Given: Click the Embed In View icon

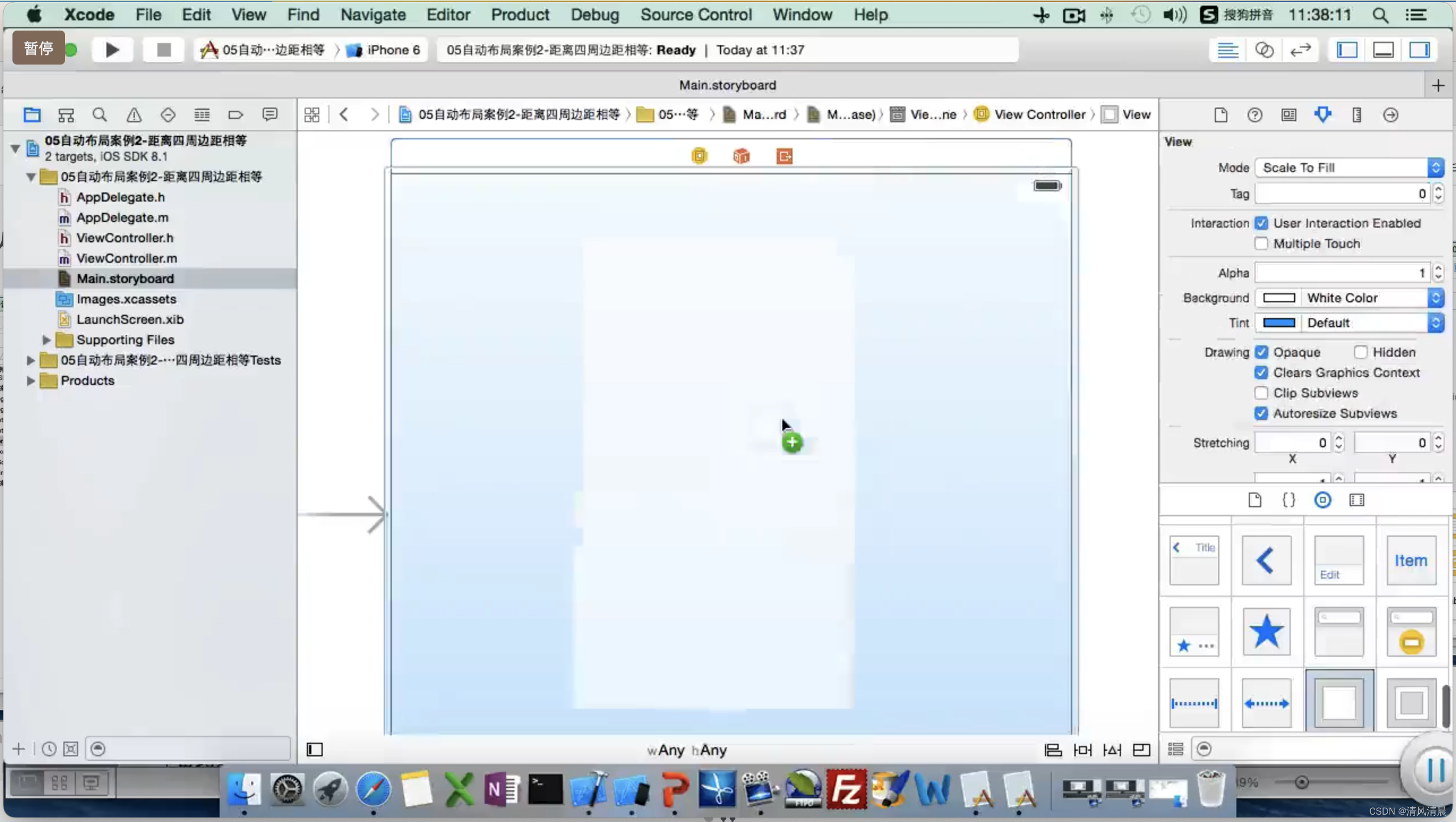Looking at the screenshot, I should [x=1141, y=749].
